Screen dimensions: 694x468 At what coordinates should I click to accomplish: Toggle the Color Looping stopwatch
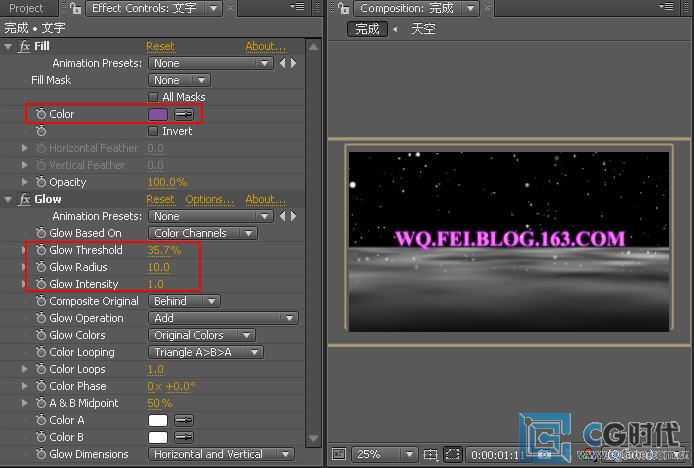41,352
